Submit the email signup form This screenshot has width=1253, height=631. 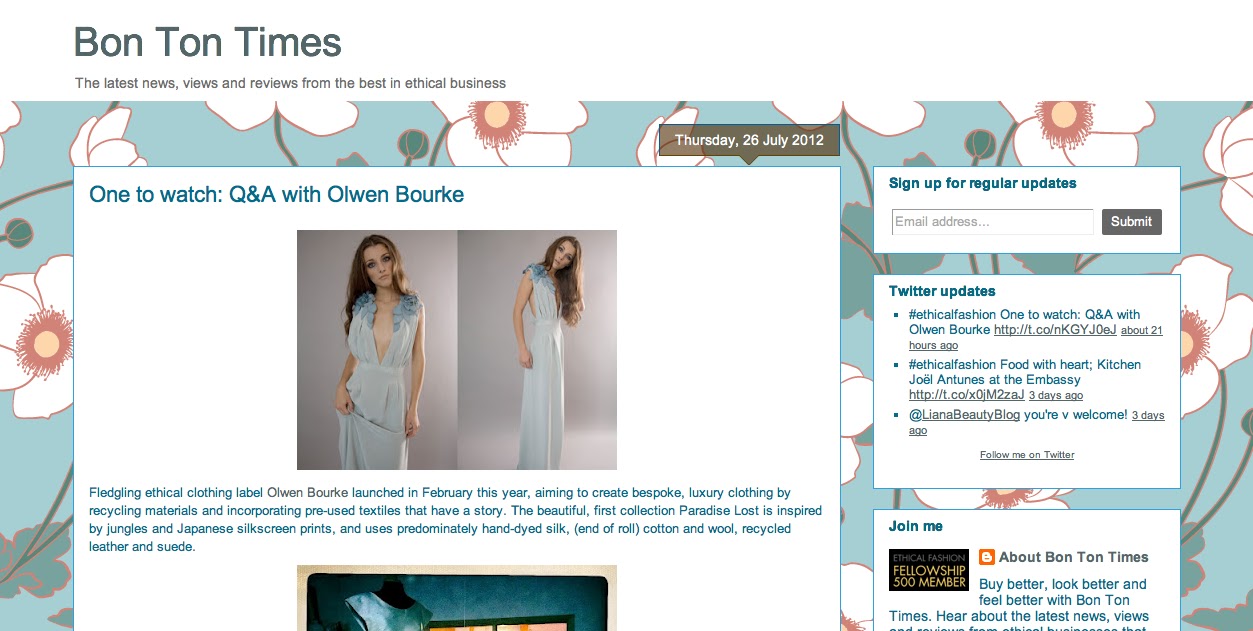point(1131,222)
